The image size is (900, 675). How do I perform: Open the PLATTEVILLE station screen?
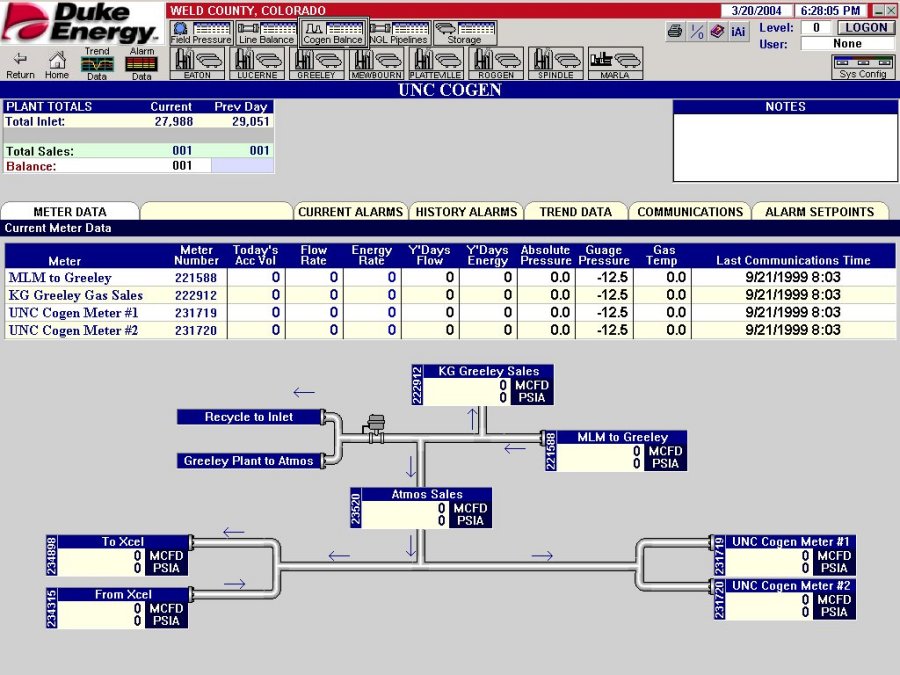(437, 62)
